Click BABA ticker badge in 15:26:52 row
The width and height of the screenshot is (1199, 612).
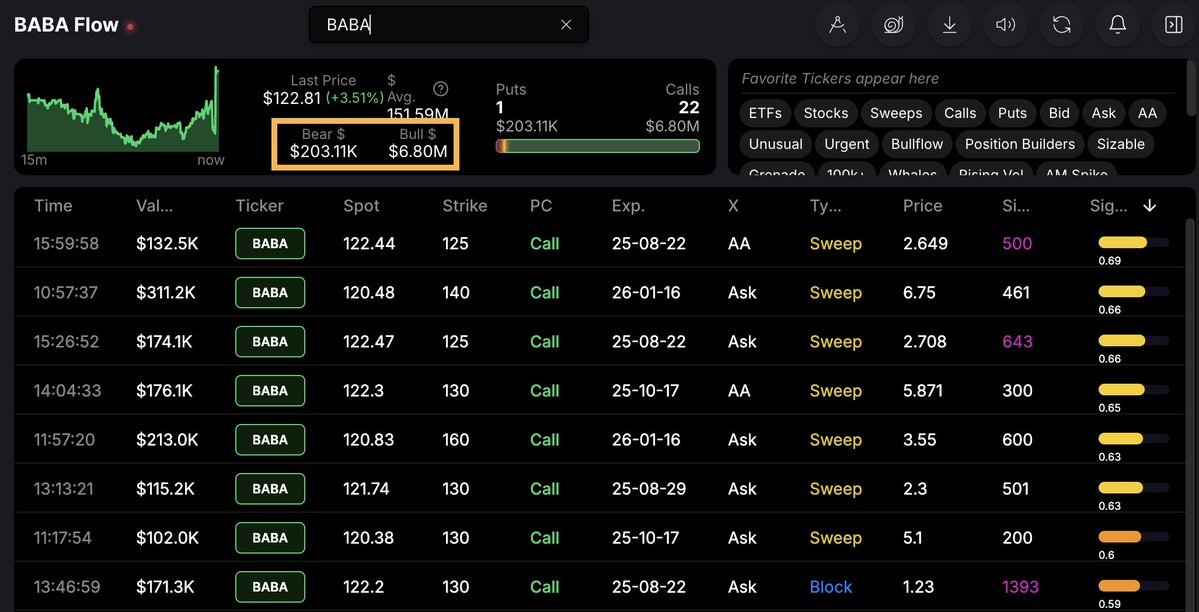click(270, 342)
